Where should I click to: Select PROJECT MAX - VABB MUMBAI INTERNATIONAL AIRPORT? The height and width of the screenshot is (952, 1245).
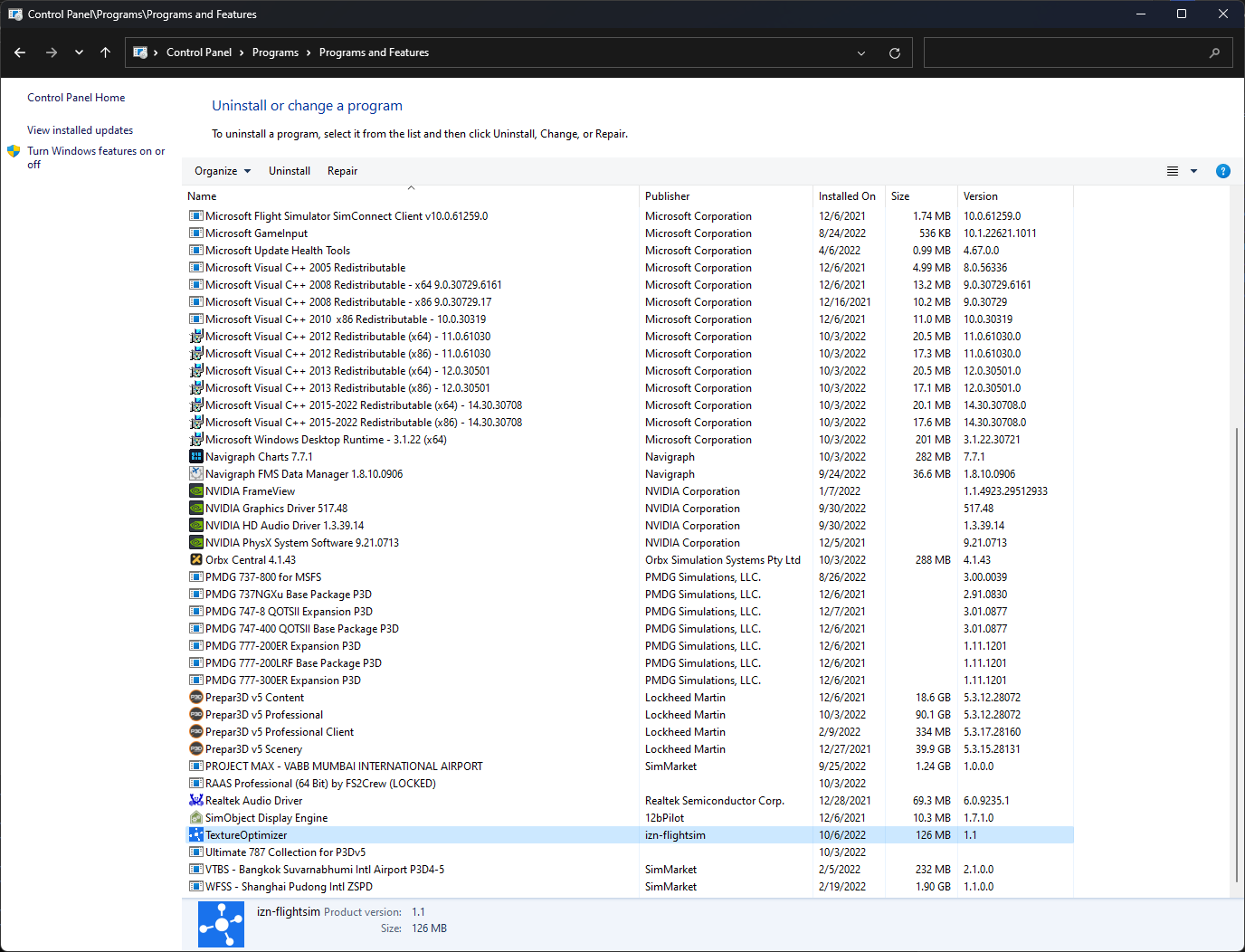tap(629, 766)
